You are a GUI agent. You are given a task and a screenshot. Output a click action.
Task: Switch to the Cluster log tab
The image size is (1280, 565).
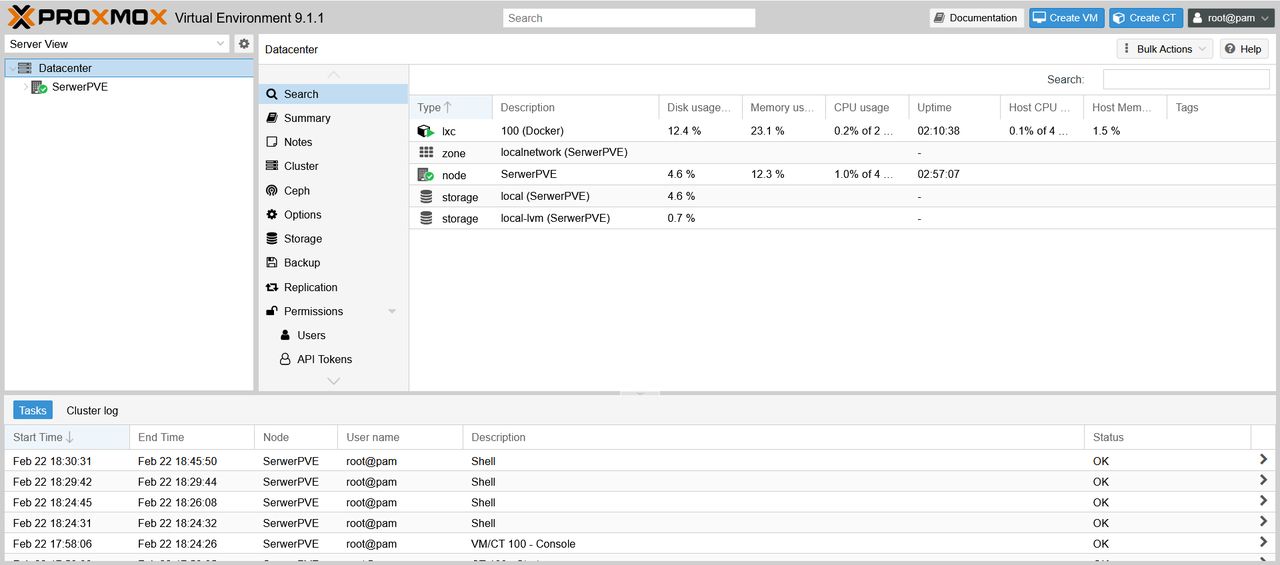pyautogui.click(x=92, y=411)
